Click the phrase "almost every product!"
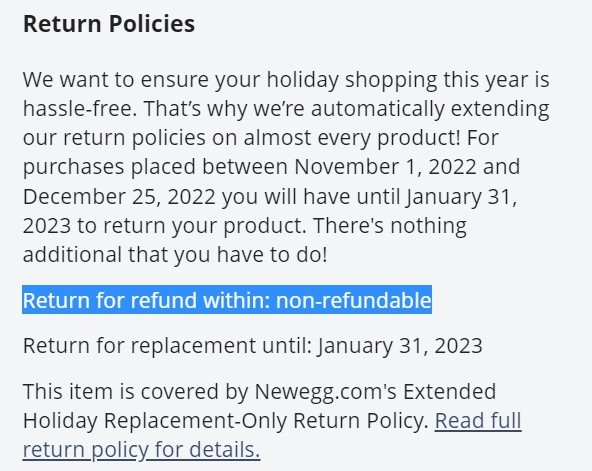Viewport: 592px width, 471px height. pos(352,137)
